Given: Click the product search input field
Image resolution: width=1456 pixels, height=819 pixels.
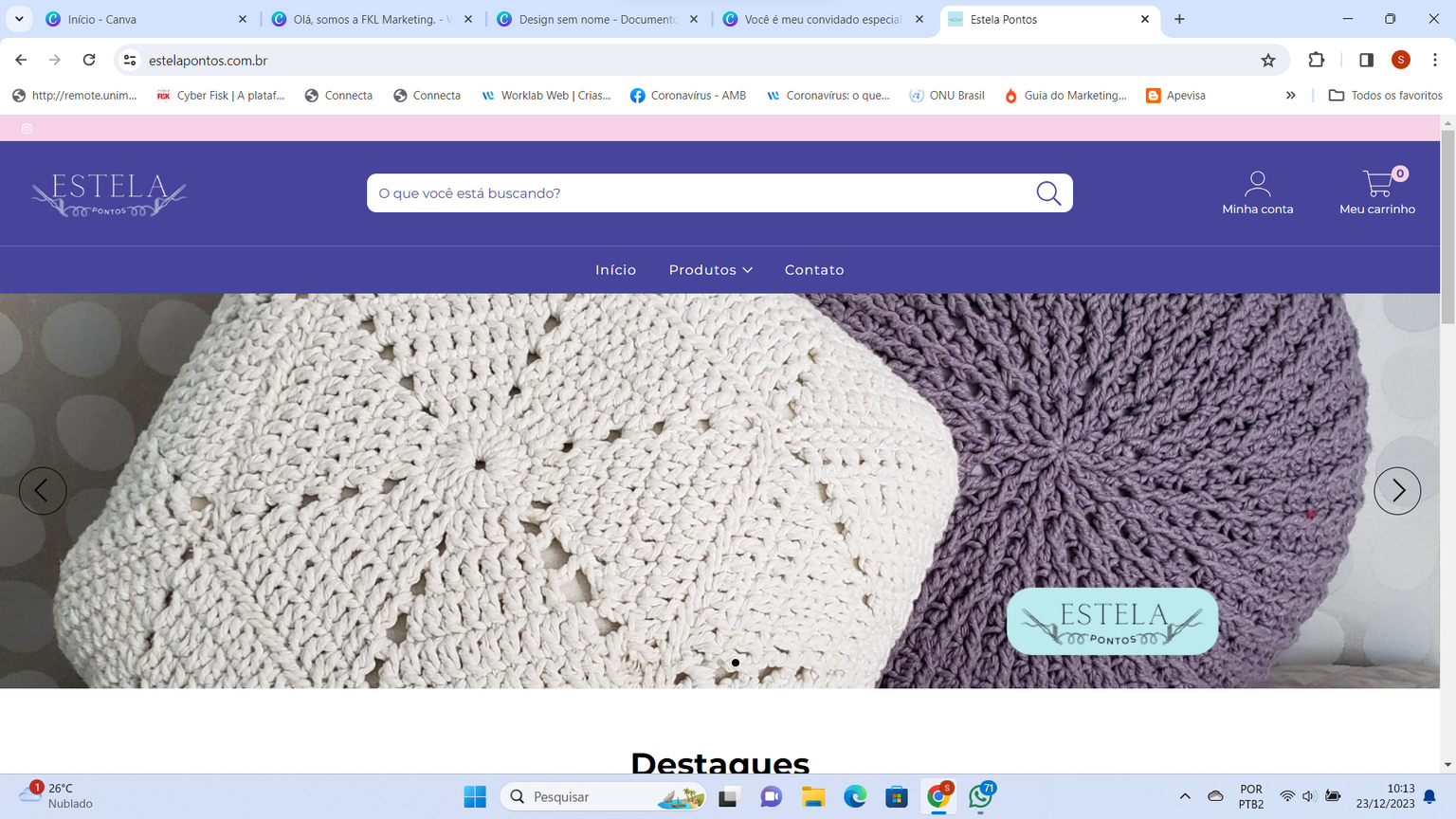Looking at the screenshot, I should click(x=697, y=193).
